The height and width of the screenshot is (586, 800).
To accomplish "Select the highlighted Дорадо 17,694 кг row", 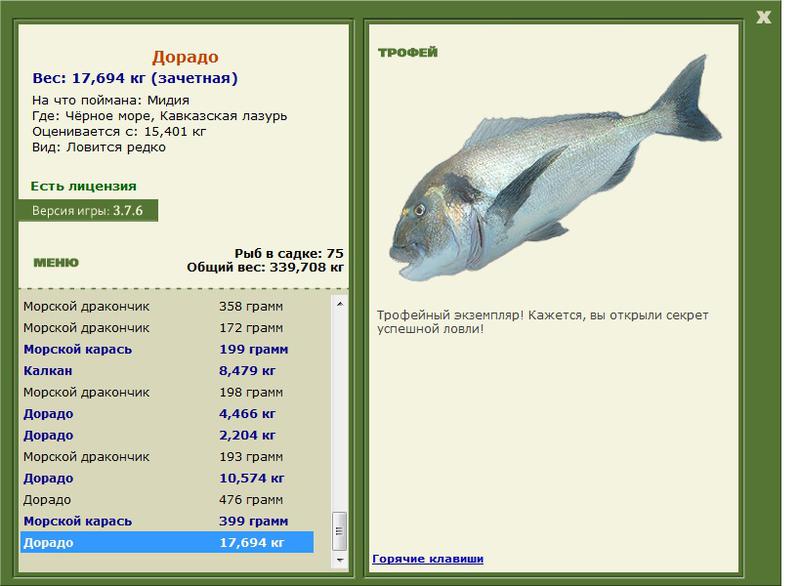I will pyautogui.click(x=167, y=543).
